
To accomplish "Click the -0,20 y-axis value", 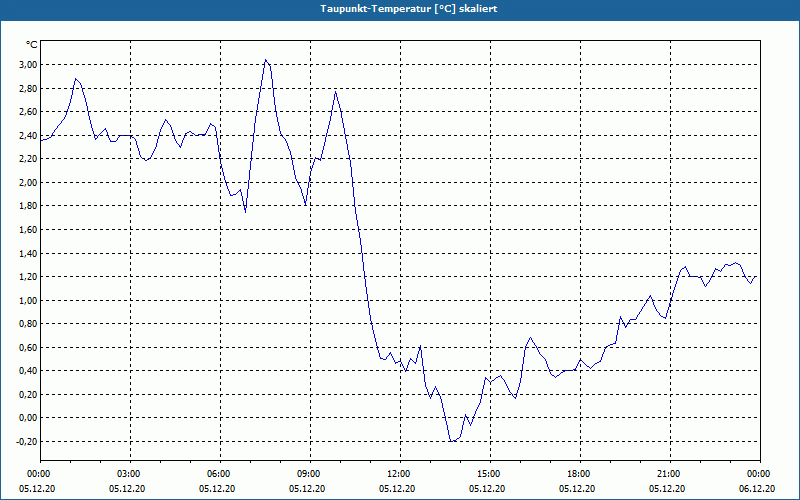I will pyautogui.click(x=28, y=441).
